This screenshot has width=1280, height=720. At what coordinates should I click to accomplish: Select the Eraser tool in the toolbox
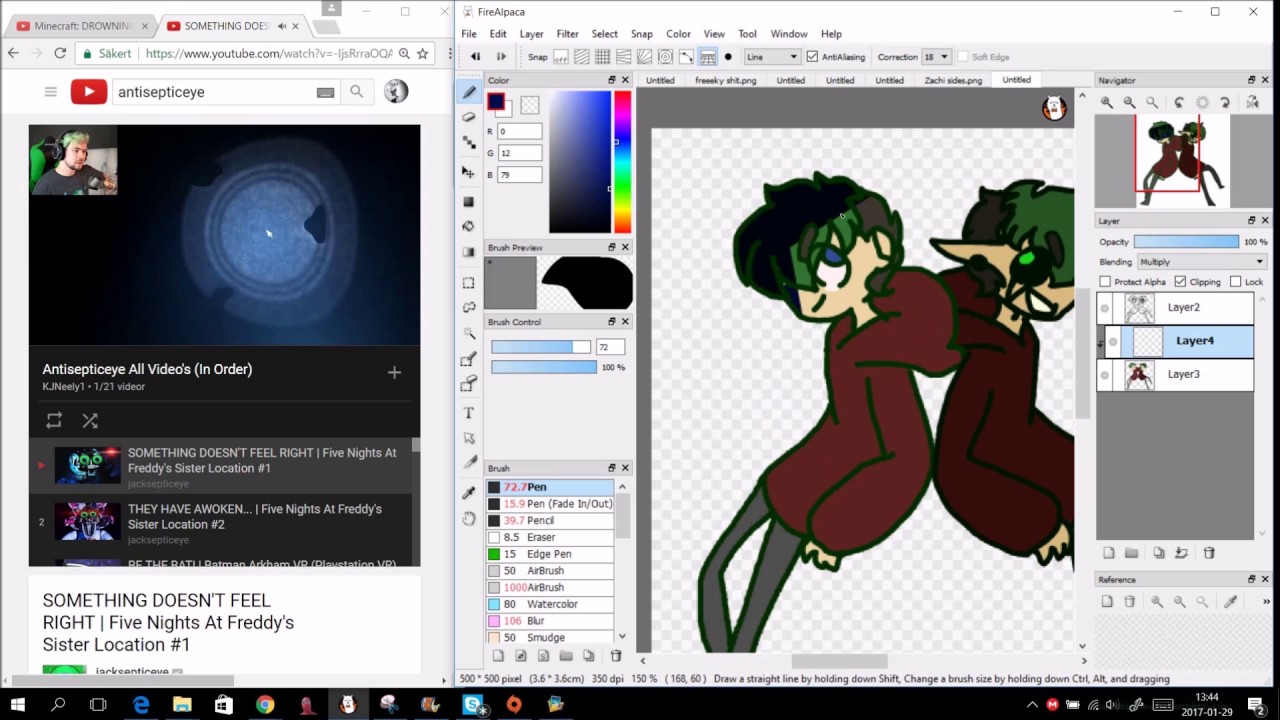pyautogui.click(x=469, y=117)
